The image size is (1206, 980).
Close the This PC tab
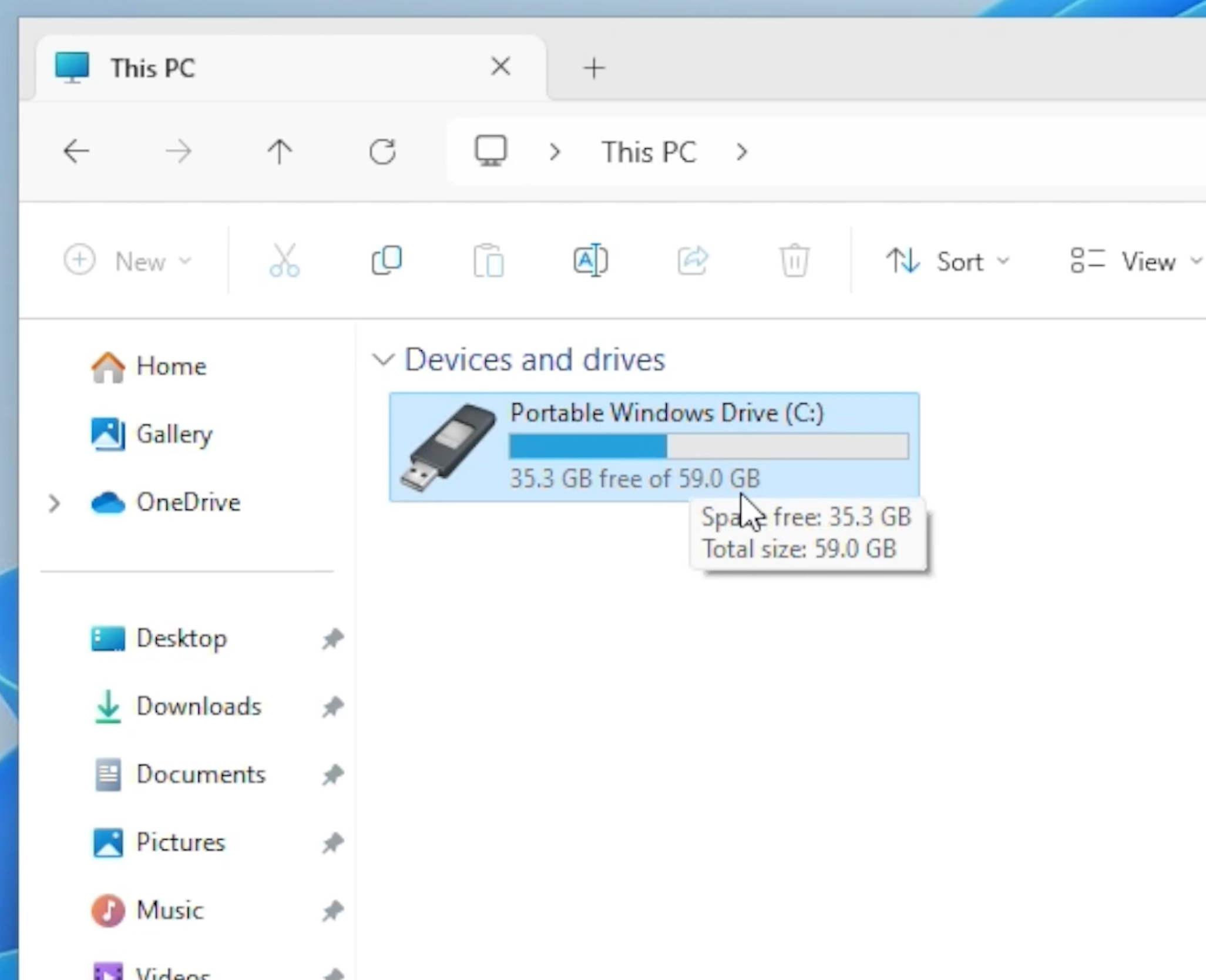500,66
